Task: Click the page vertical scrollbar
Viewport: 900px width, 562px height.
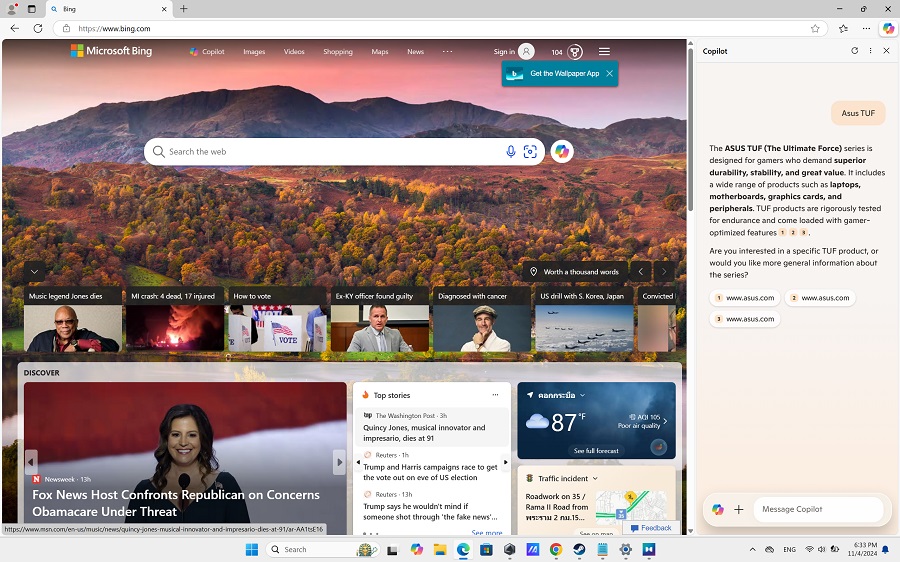Action: coord(690,130)
